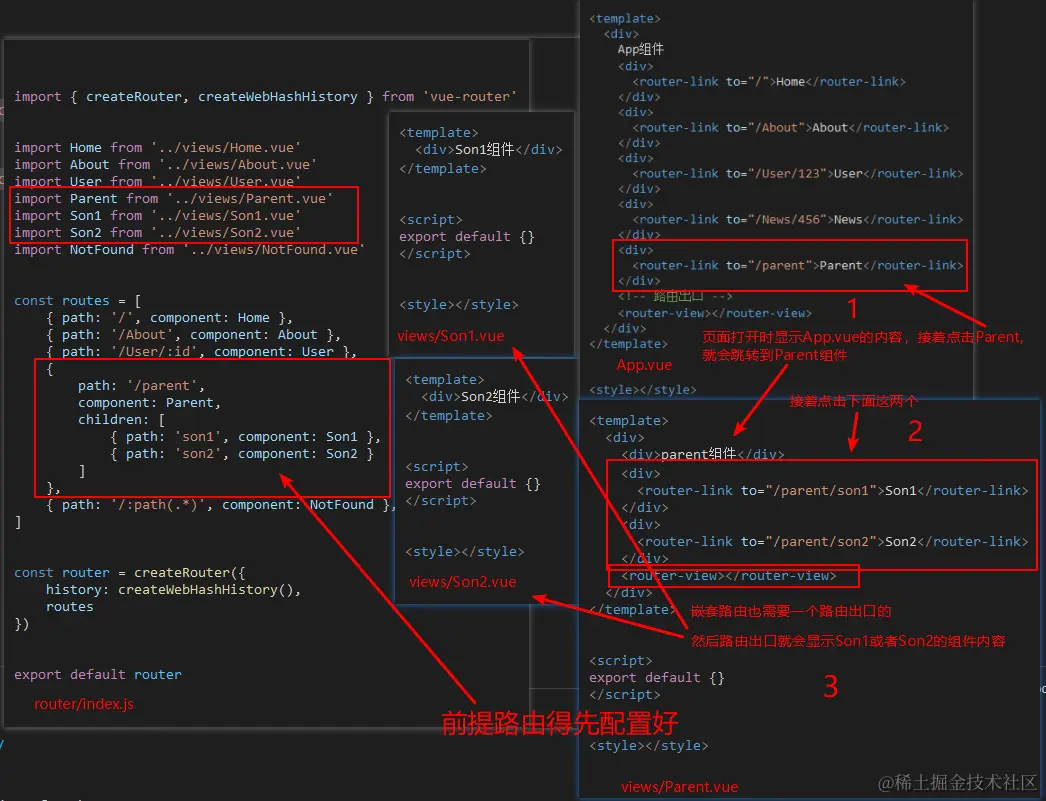The image size is (1046, 801).
Task: Click the <style></style> line below the App.vue template
Action: point(642,389)
